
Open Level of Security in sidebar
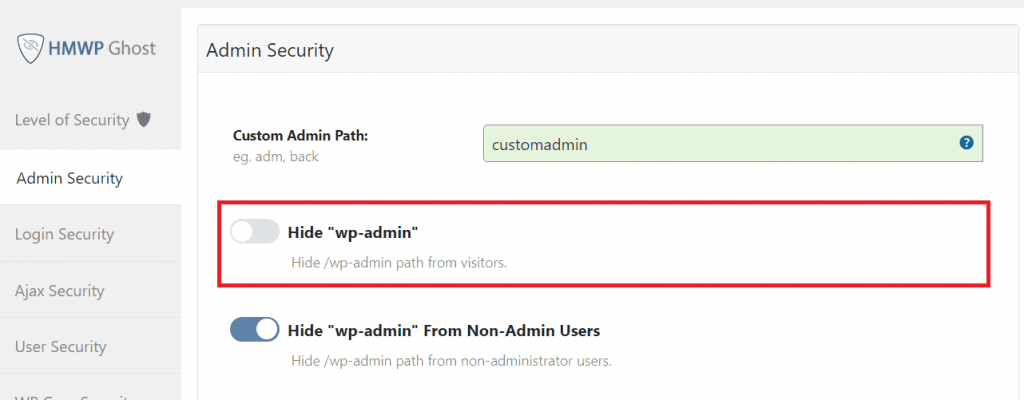72,120
